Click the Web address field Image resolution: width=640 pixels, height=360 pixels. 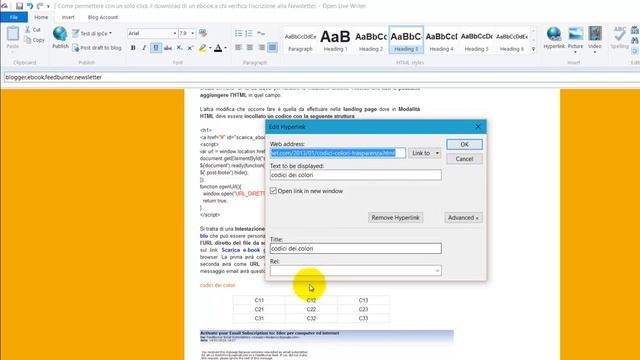(x=338, y=153)
